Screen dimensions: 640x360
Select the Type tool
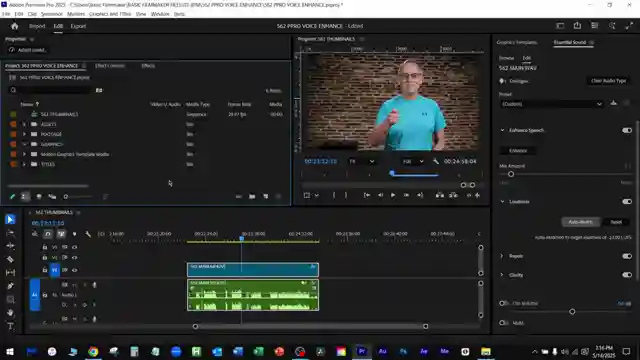click(x=11, y=326)
